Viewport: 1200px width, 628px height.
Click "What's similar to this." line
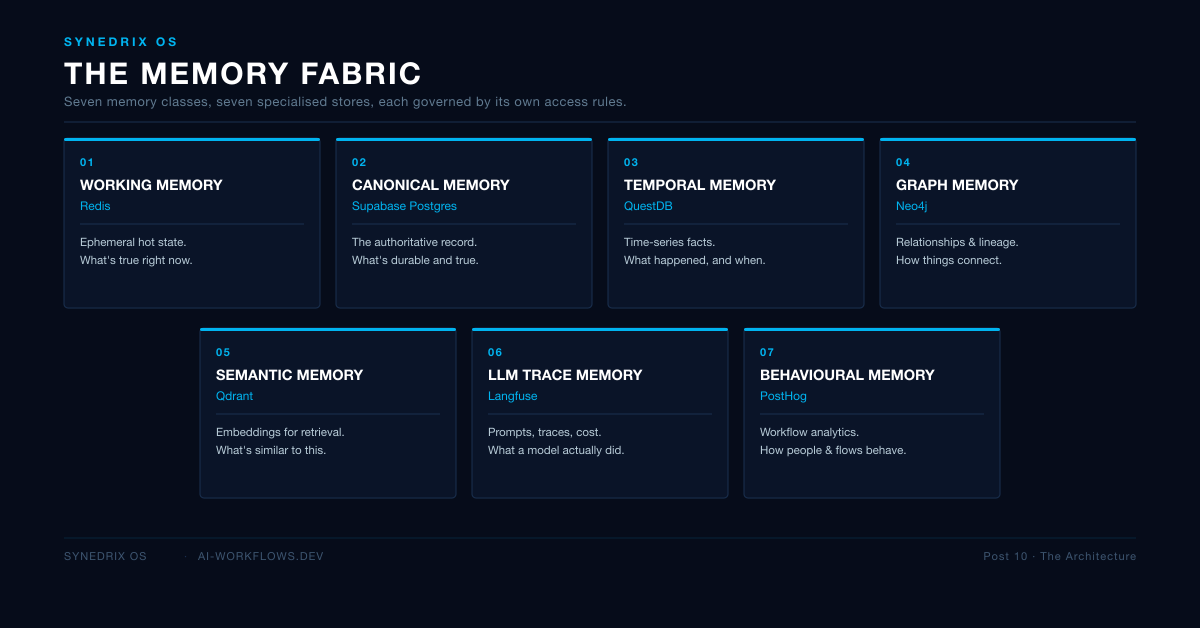[x=271, y=450]
